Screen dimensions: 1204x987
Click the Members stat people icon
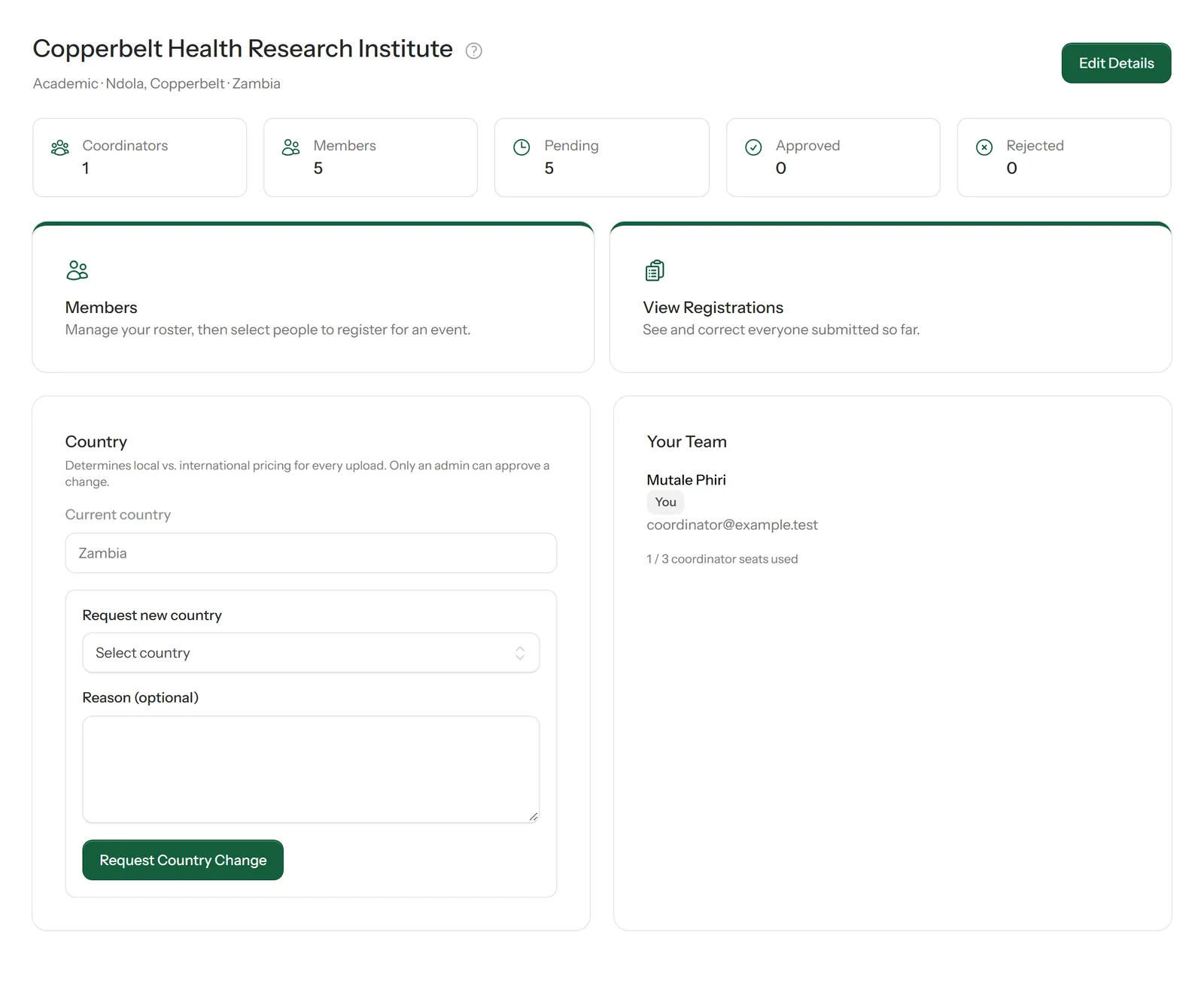(x=291, y=147)
